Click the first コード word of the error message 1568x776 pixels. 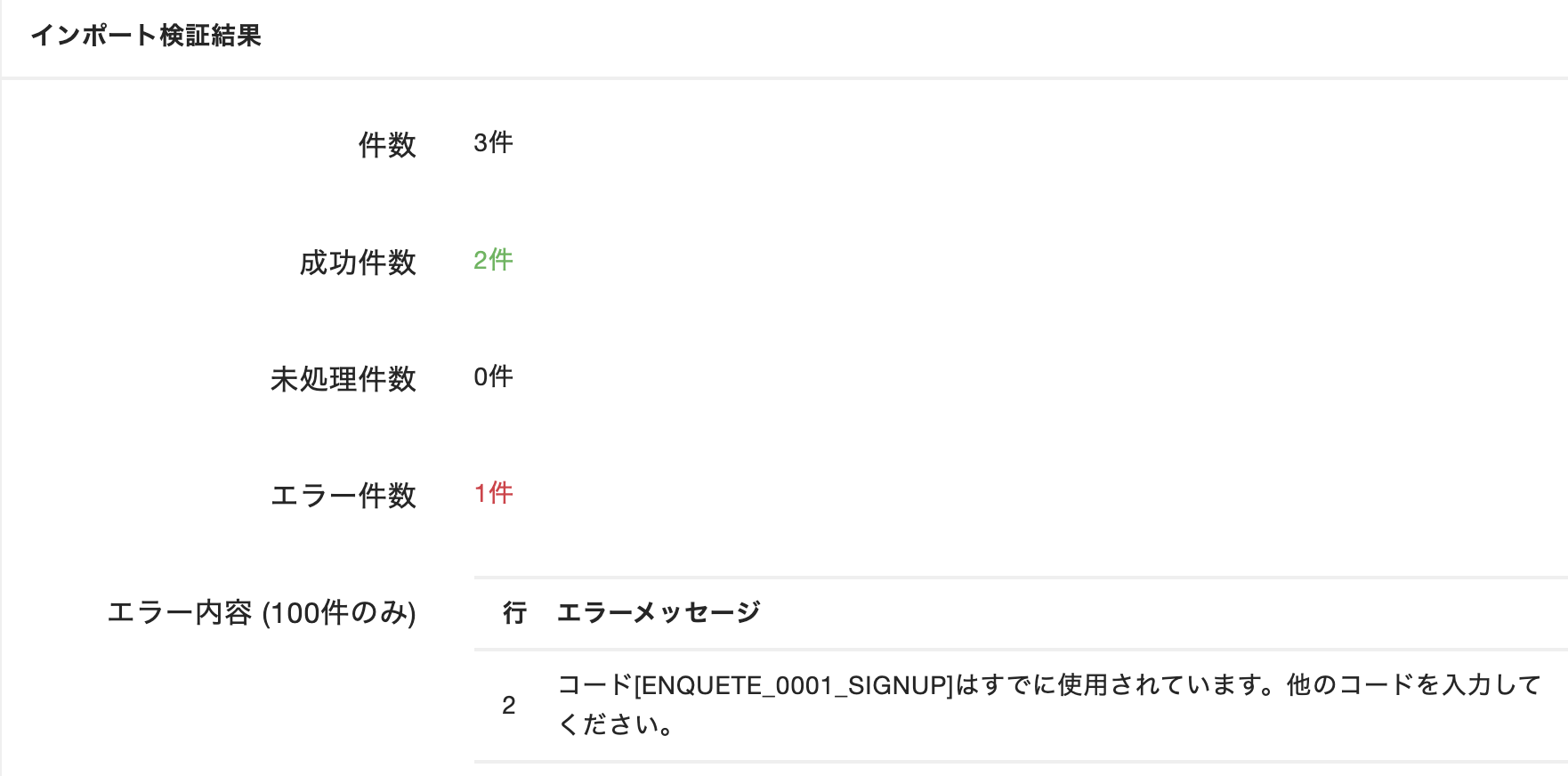[x=594, y=685]
